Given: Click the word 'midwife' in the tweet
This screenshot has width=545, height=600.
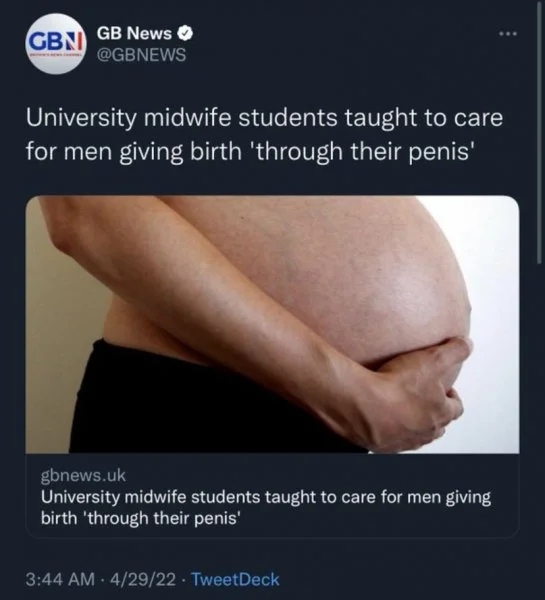Looking at the screenshot, I should coord(188,117).
